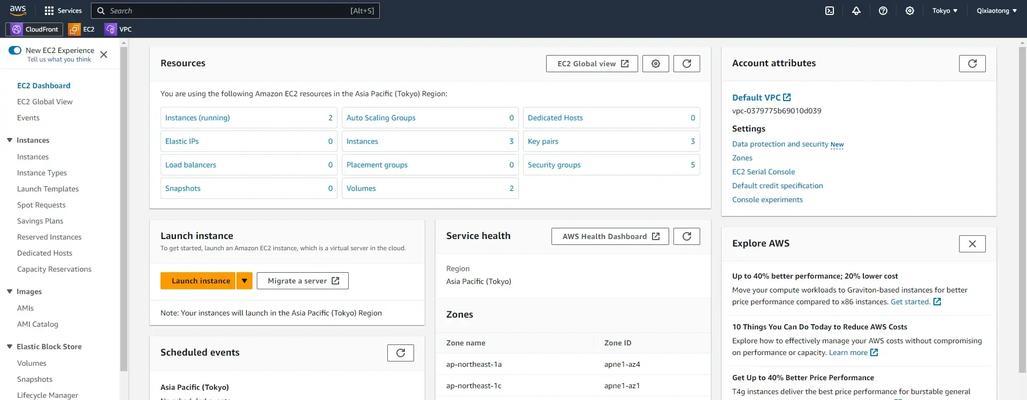Collapse the Elastic Block Store section

tap(9, 347)
